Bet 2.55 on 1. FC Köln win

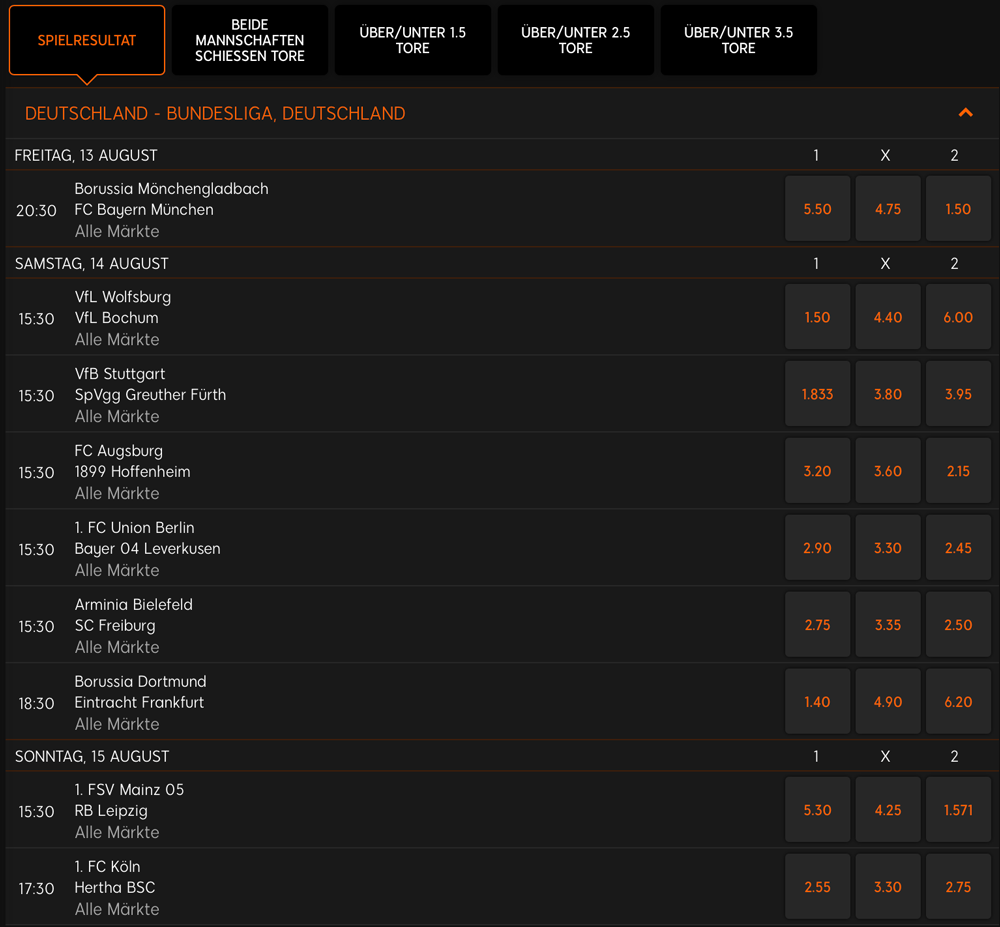click(818, 887)
